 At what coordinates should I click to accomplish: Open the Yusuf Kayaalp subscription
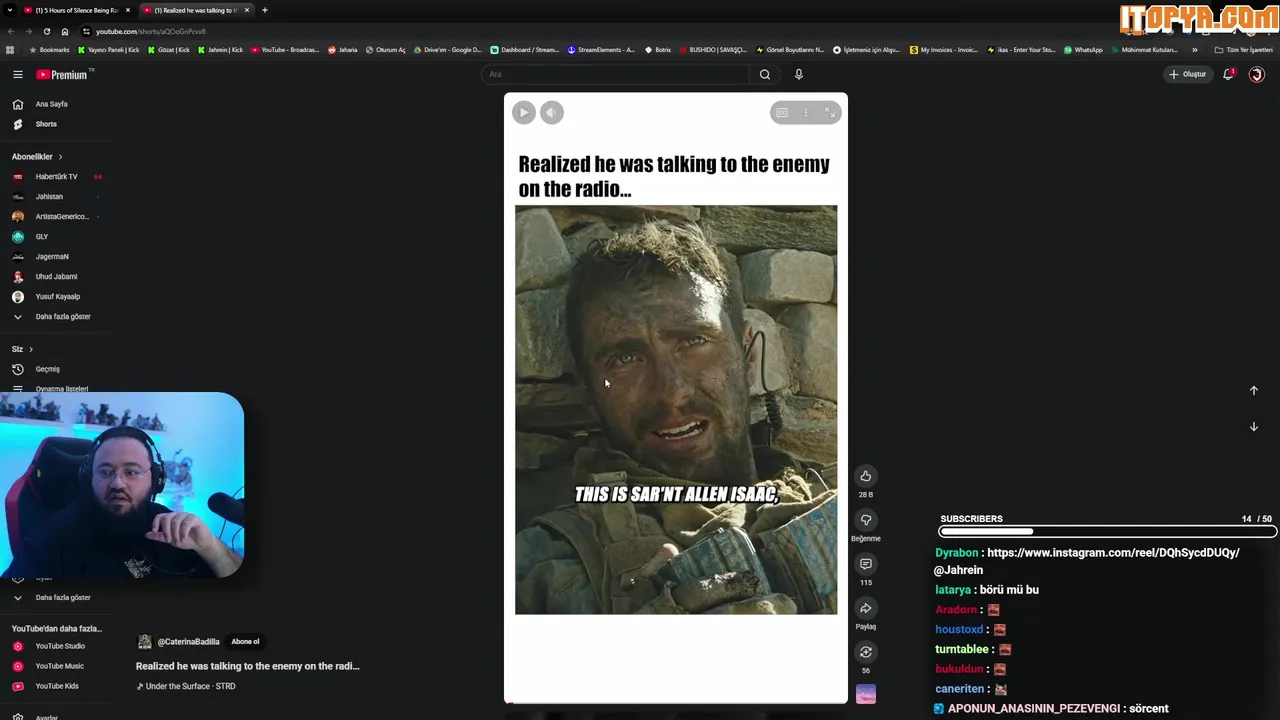[x=57, y=297]
